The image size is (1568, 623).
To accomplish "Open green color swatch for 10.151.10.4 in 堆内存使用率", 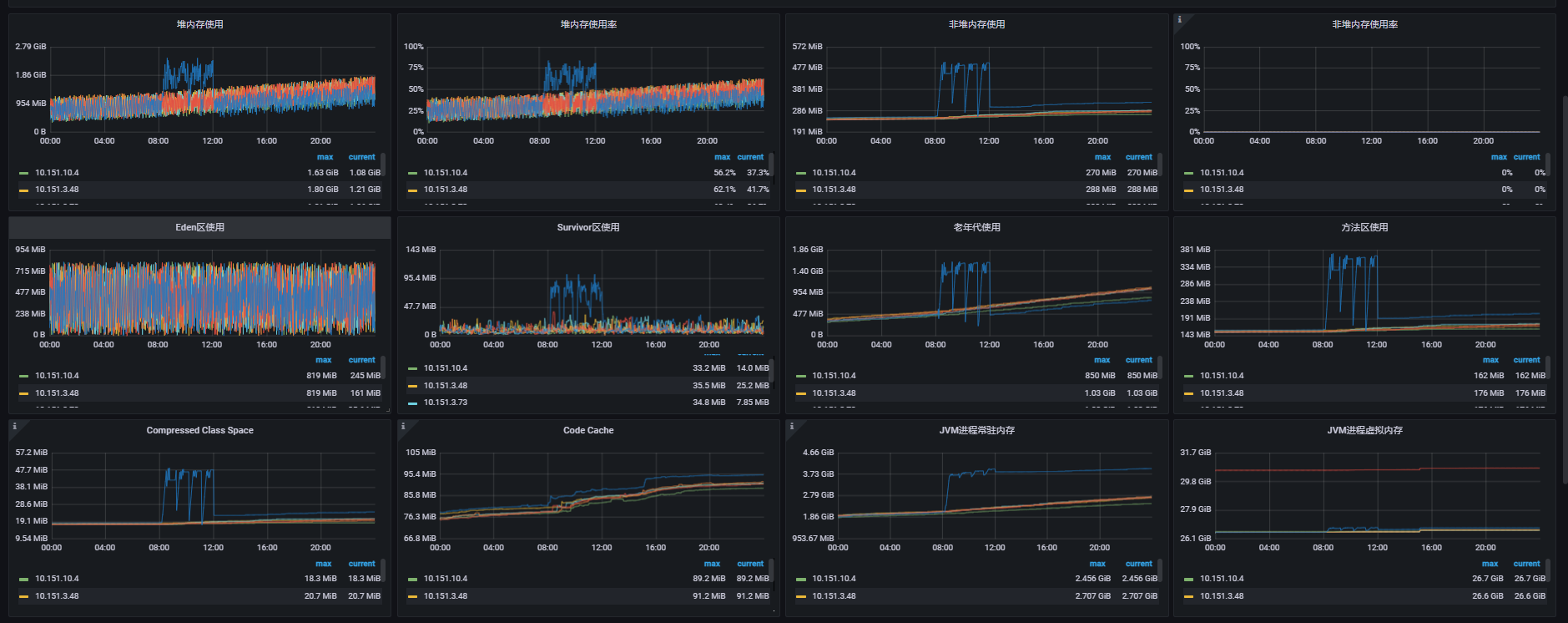I will pyautogui.click(x=412, y=173).
